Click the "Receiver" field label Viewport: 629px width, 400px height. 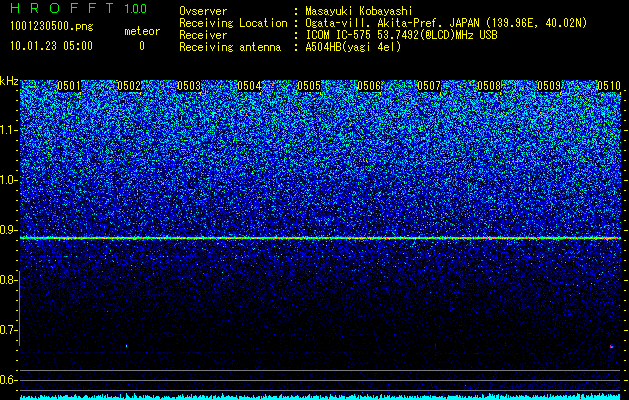(203, 35)
